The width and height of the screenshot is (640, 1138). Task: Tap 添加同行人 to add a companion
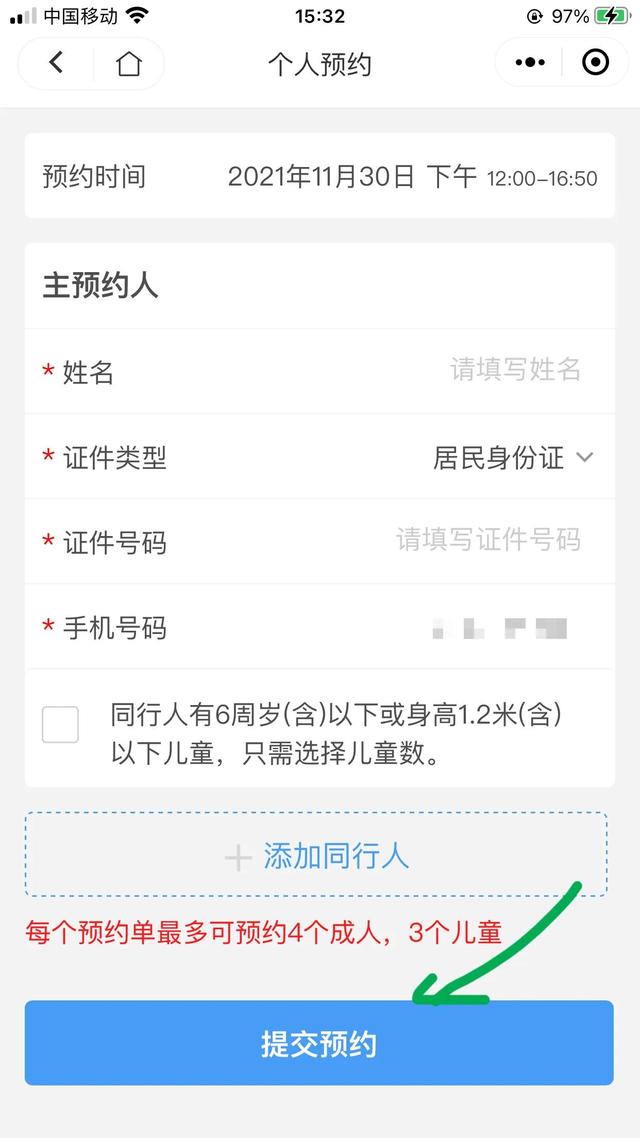pyautogui.click(x=320, y=856)
